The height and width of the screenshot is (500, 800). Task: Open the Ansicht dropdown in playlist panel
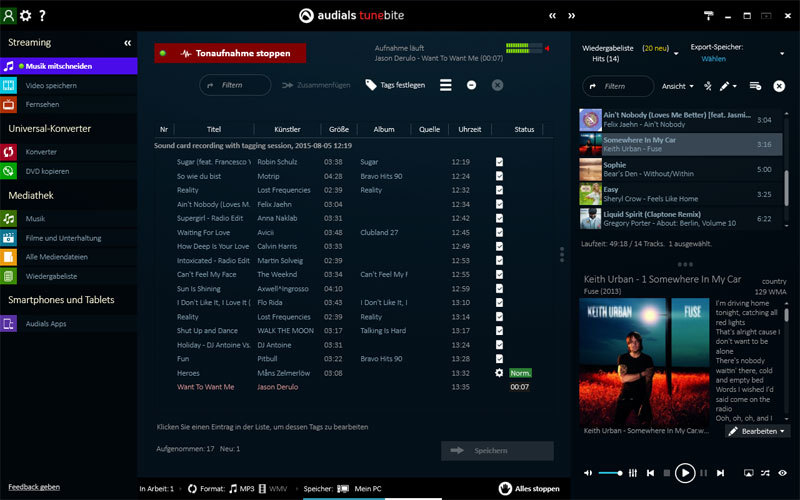(x=678, y=86)
